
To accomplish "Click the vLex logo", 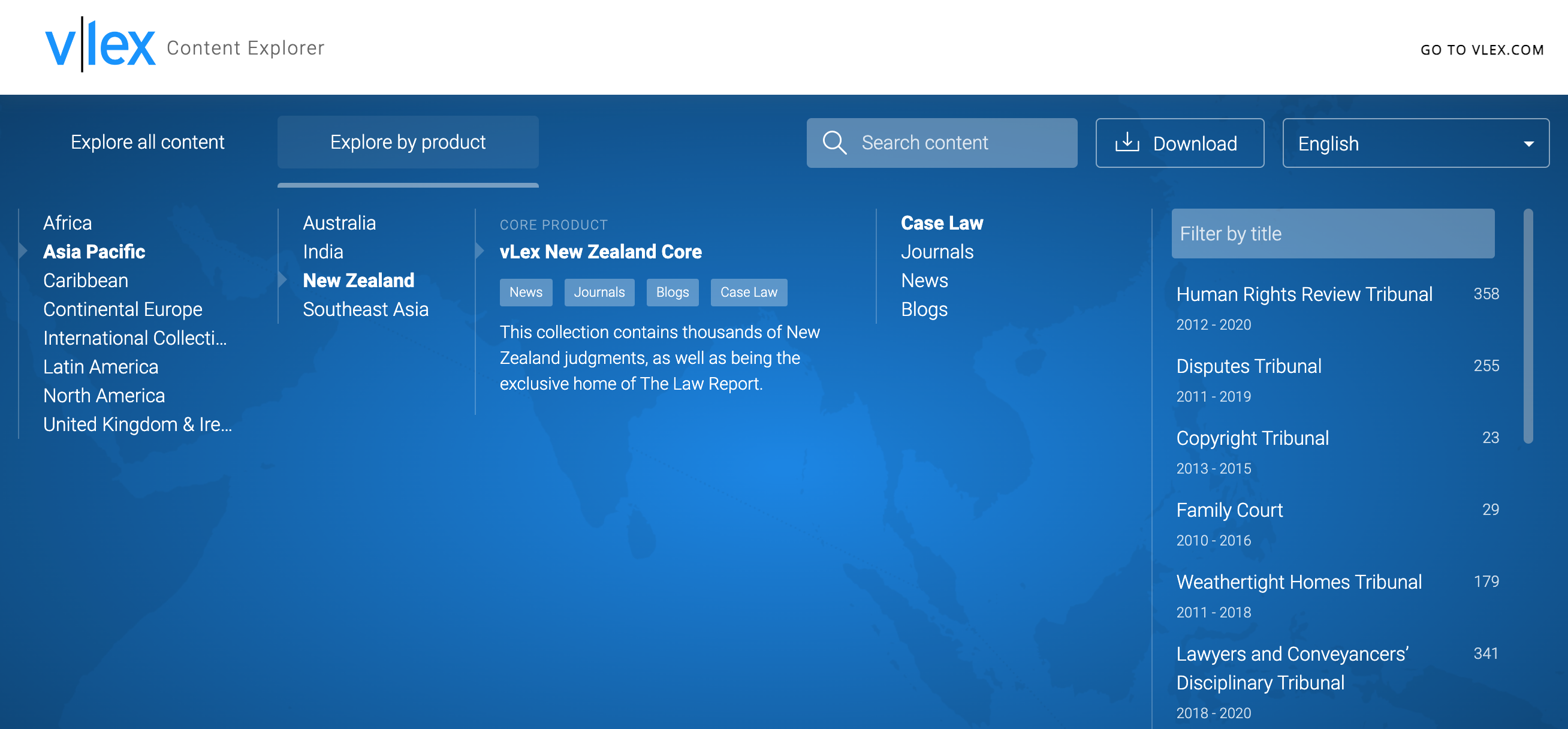I will tap(101, 45).
